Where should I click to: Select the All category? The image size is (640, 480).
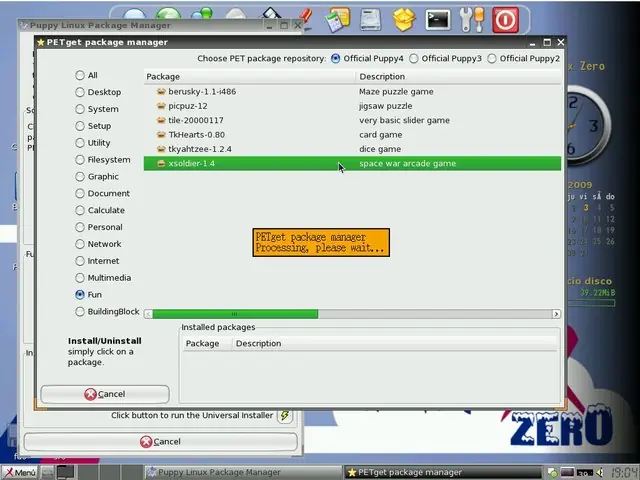pyautogui.click(x=86, y=75)
